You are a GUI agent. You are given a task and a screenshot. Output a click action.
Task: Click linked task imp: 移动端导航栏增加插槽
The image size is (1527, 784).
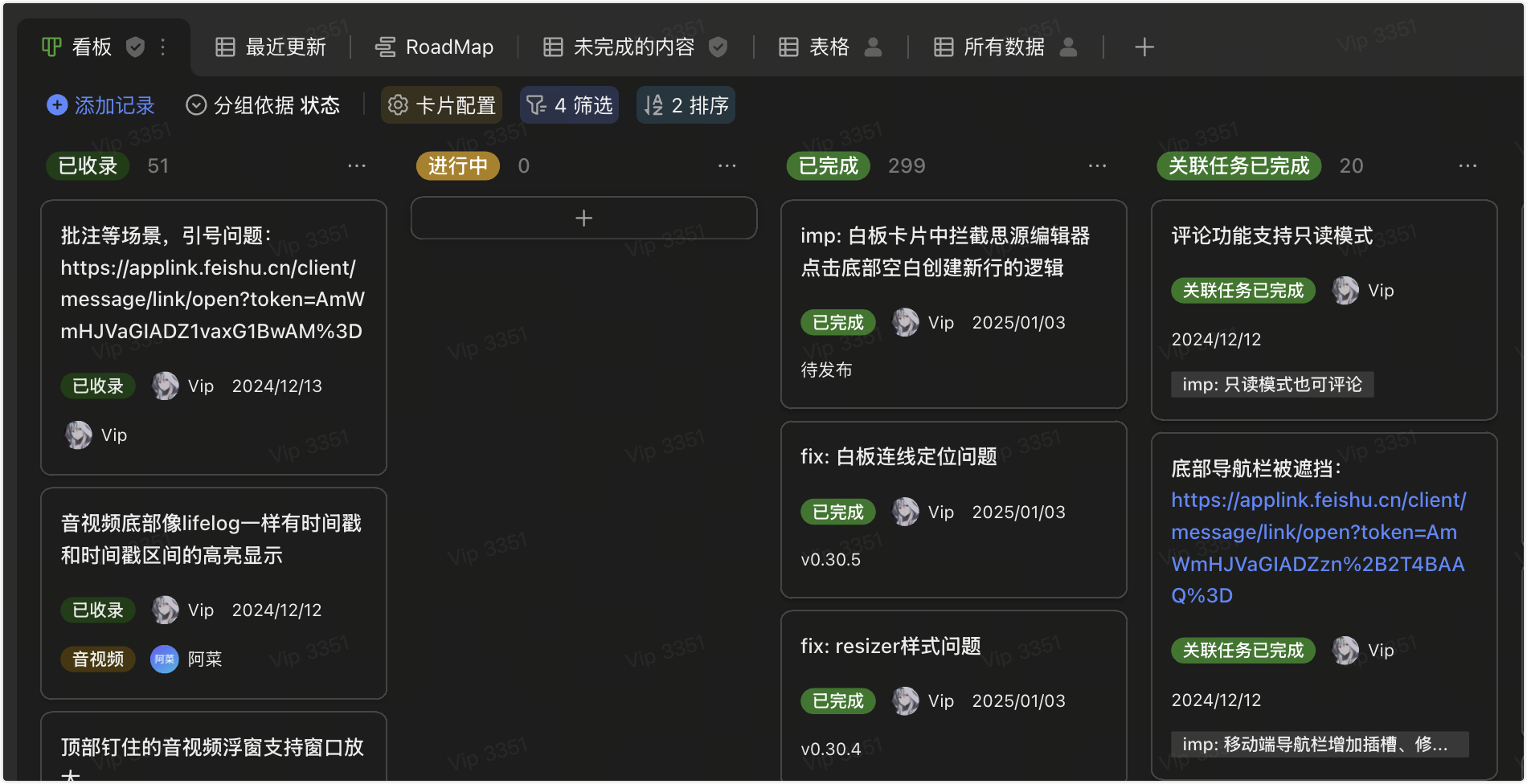tap(1320, 745)
